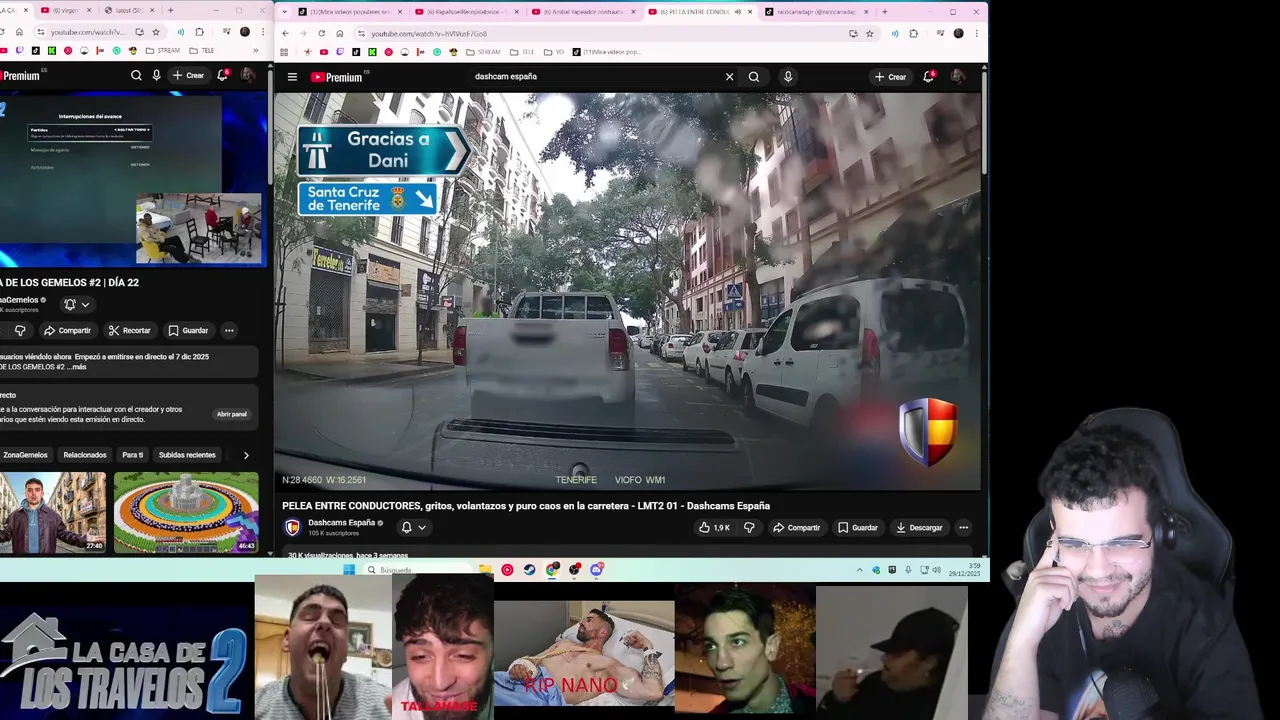Click search icon in left YouTube window
Image resolution: width=1280 pixels, height=720 pixels.
click(x=136, y=75)
